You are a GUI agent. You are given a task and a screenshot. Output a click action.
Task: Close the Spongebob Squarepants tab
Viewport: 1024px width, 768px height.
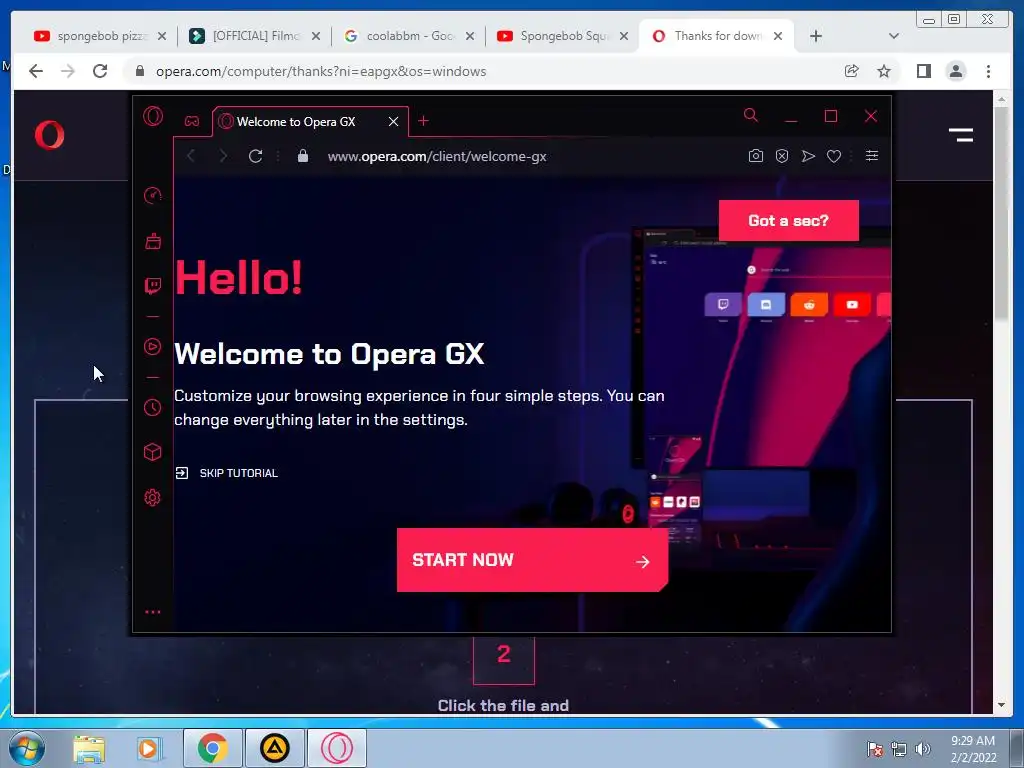click(624, 36)
